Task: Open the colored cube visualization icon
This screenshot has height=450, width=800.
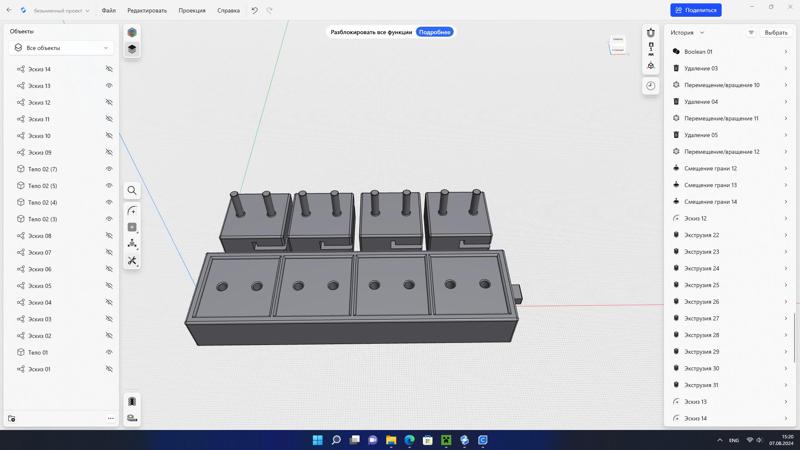Action: [132, 32]
